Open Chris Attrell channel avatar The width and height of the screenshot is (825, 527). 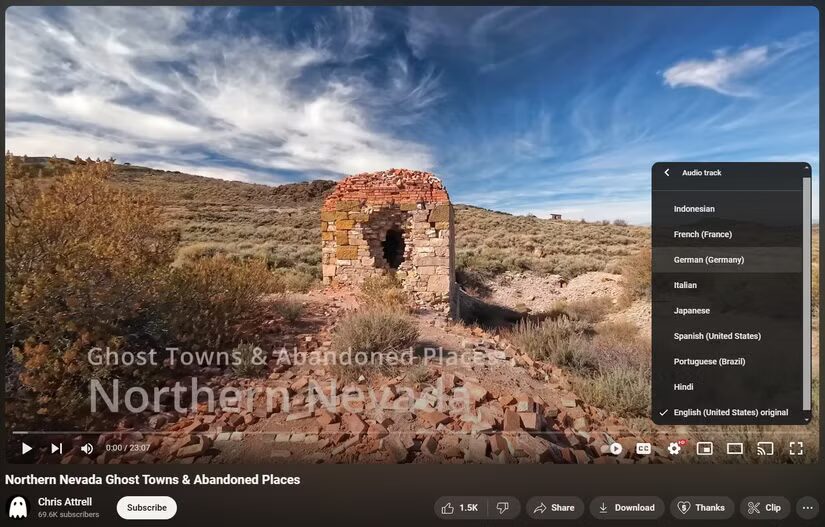point(18,507)
